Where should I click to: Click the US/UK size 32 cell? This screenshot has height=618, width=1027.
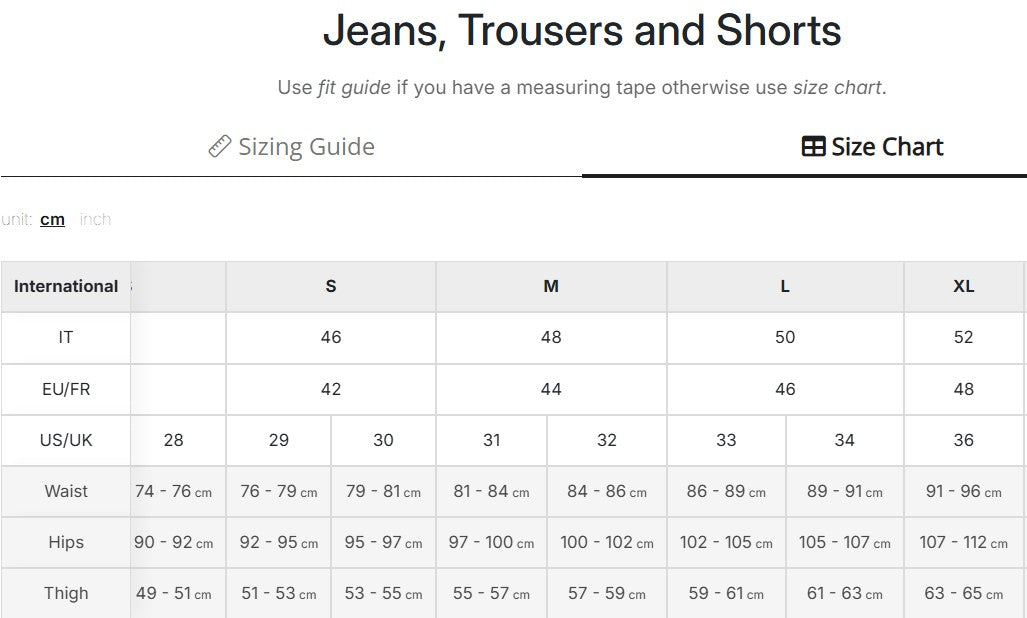607,440
